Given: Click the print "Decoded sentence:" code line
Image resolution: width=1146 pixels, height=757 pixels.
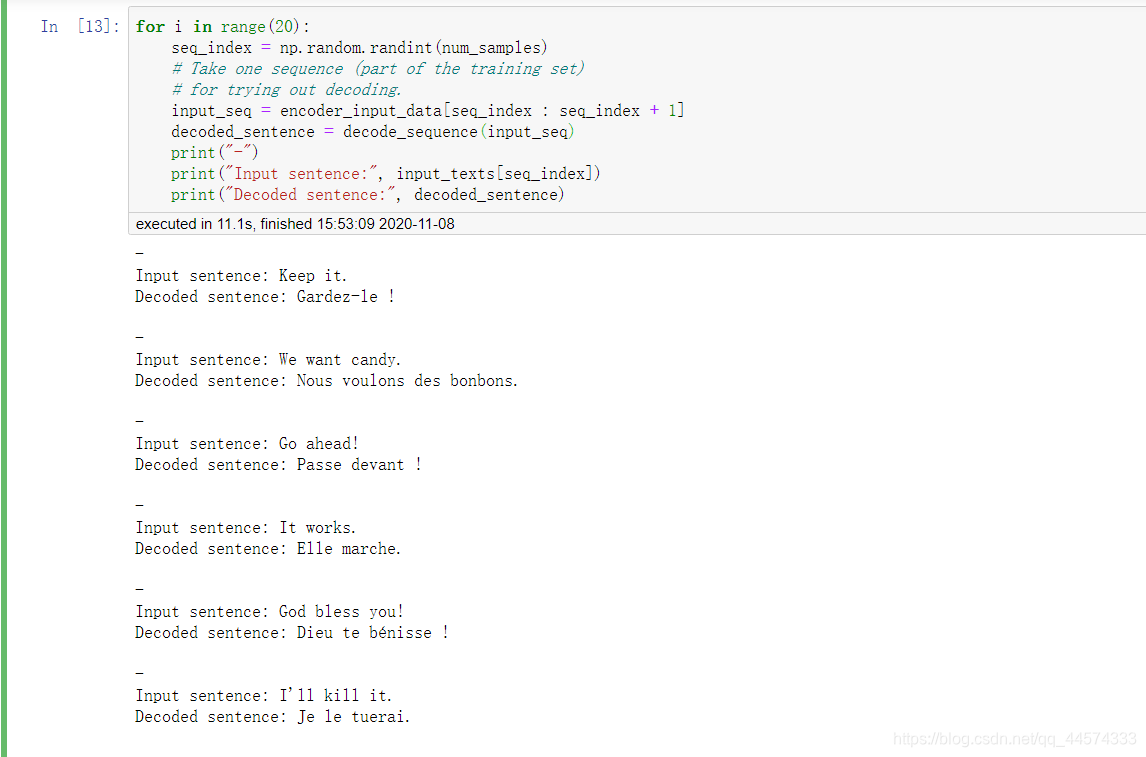Looking at the screenshot, I should coord(368,194).
